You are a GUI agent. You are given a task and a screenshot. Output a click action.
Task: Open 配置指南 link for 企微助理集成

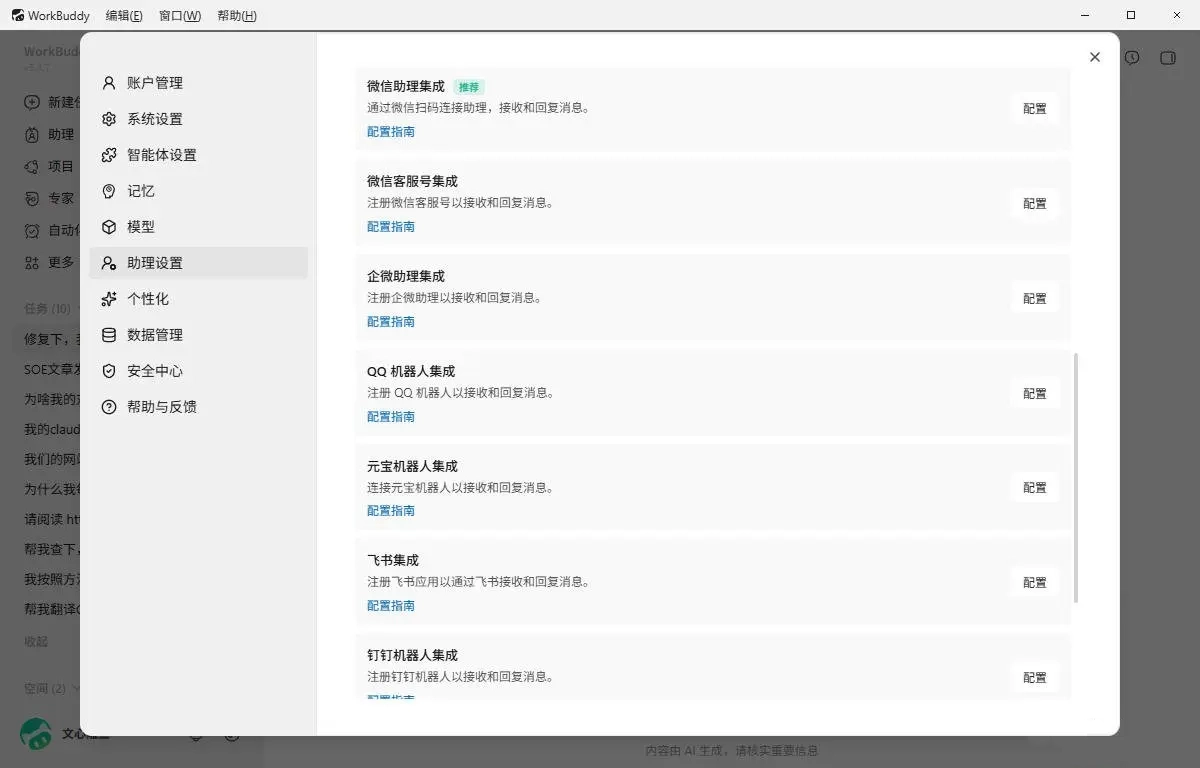pyautogui.click(x=391, y=322)
